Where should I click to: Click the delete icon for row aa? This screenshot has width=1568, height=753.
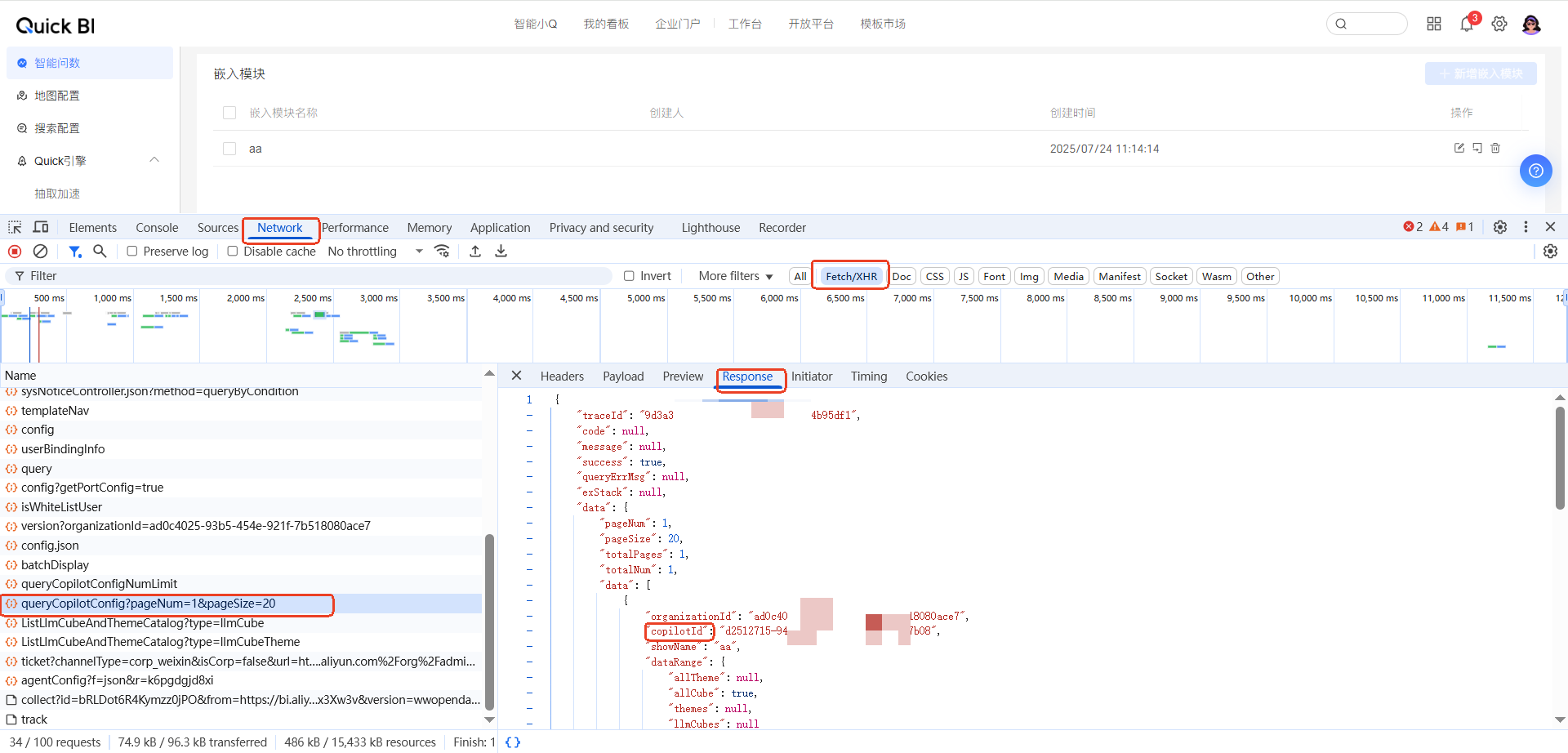coord(1495,148)
